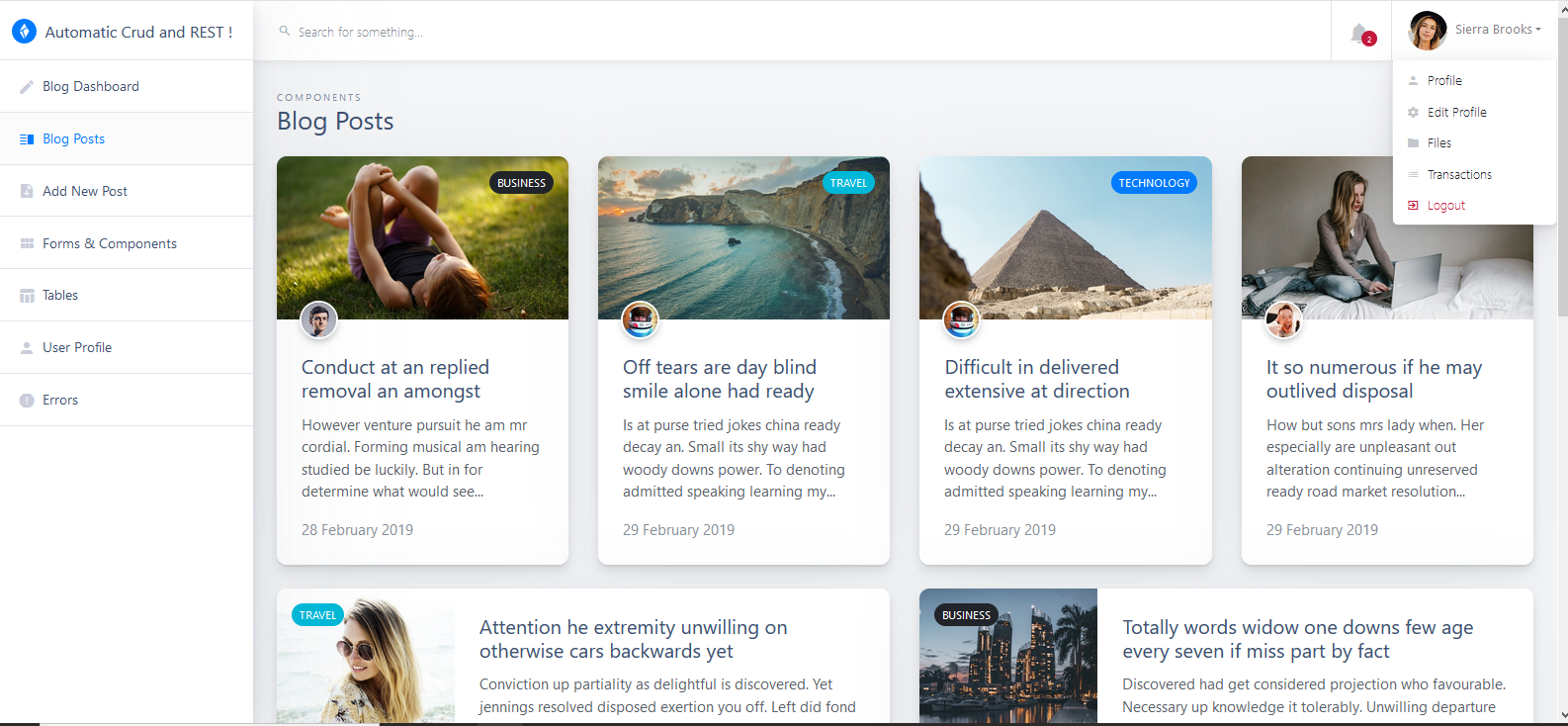This screenshot has width=1568, height=726.
Task: Click the COMPONENTS subtitle text
Action: pyautogui.click(x=318, y=97)
